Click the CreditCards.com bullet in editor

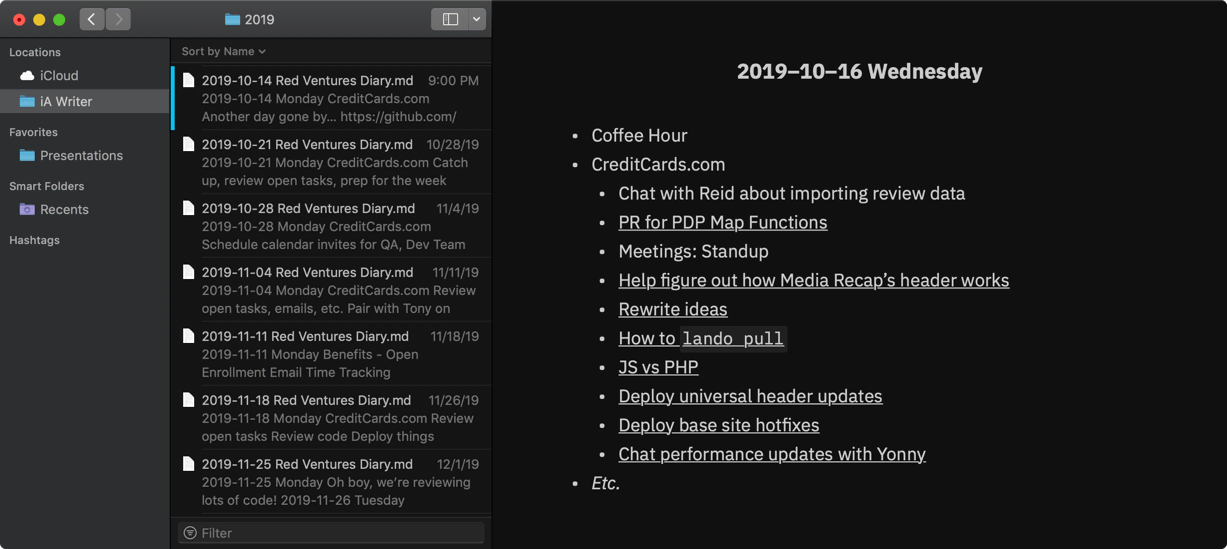(658, 164)
